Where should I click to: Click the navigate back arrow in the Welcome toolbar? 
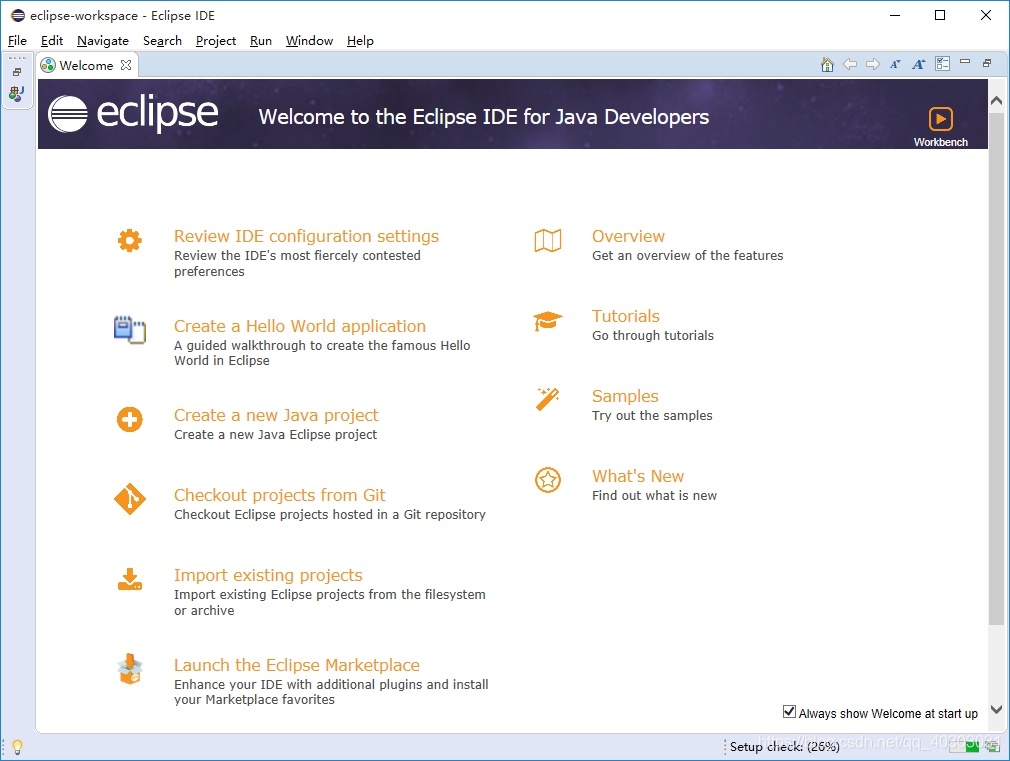pyautogui.click(x=850, y=64)
